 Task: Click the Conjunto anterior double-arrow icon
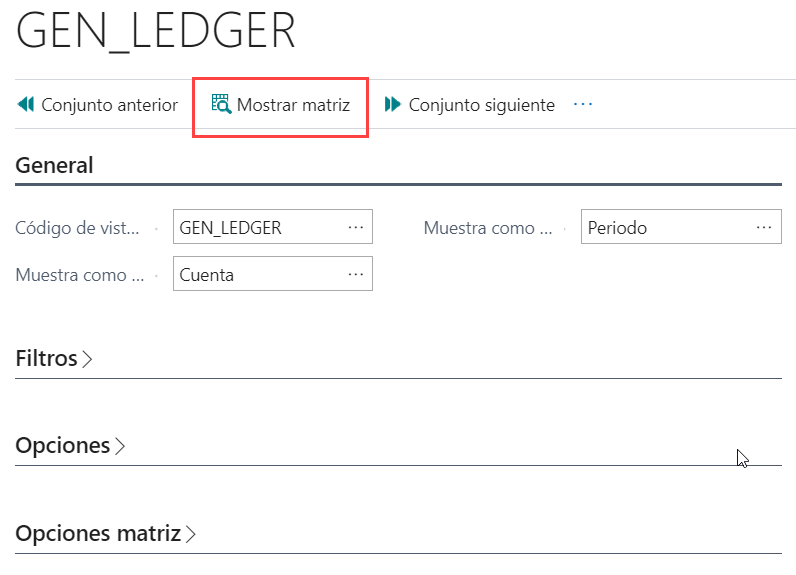tap(26, 104)
